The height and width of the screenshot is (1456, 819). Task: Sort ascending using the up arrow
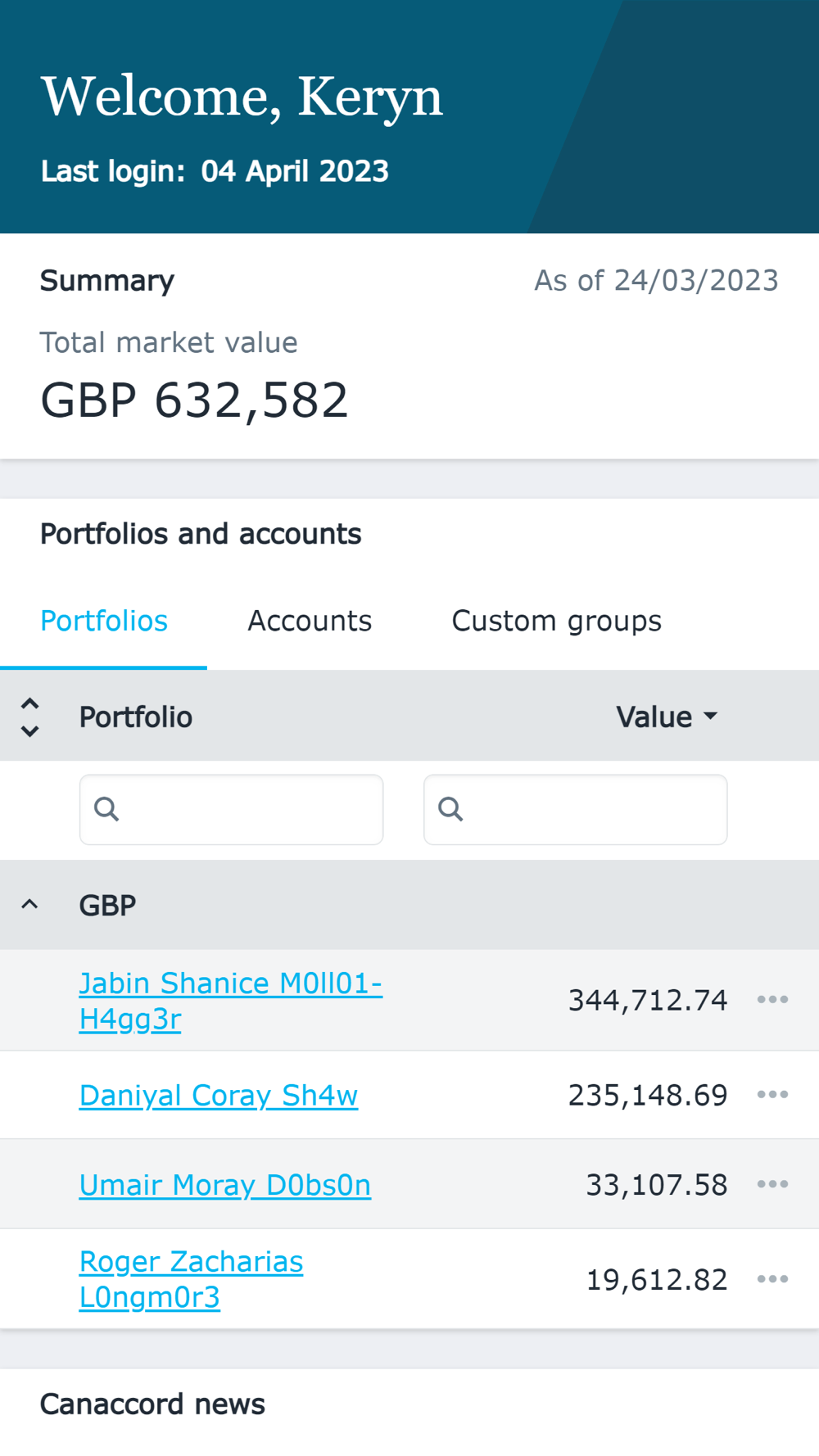(x=30, y=703)
